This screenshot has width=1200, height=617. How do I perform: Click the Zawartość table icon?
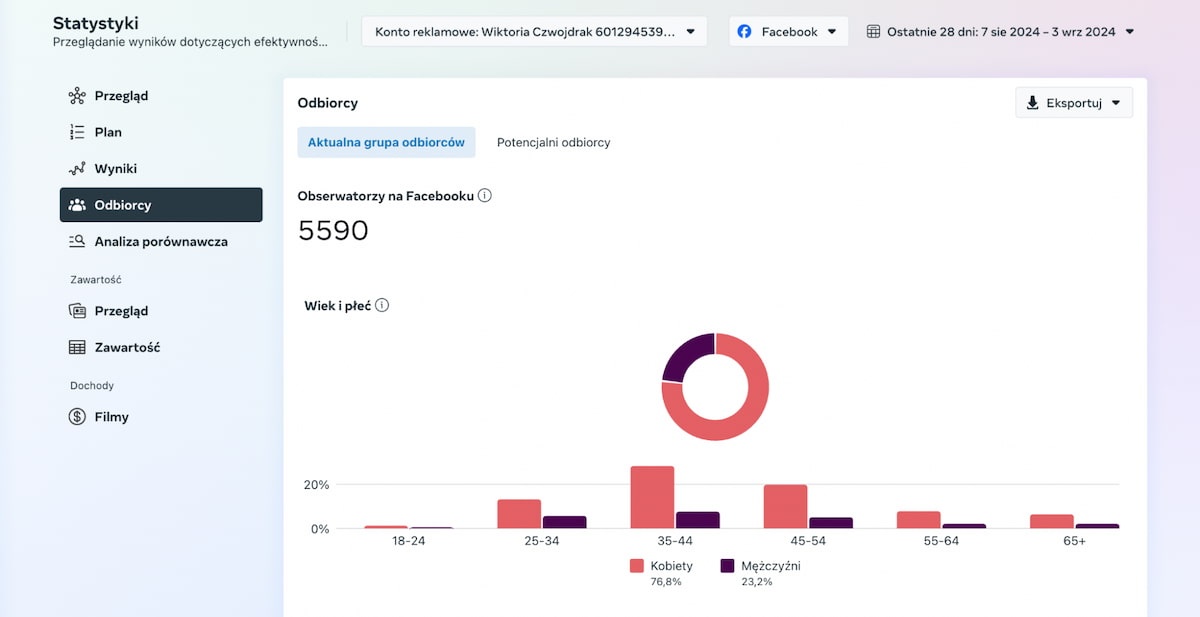point(77,348)
